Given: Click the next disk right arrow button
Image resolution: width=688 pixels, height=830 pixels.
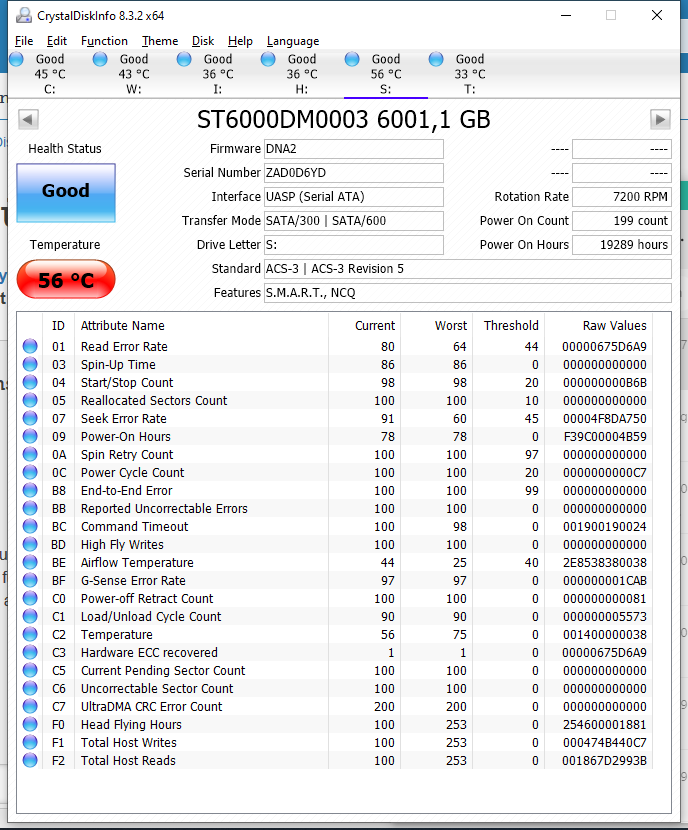Looking at the screenshot, I should point(659,120).
